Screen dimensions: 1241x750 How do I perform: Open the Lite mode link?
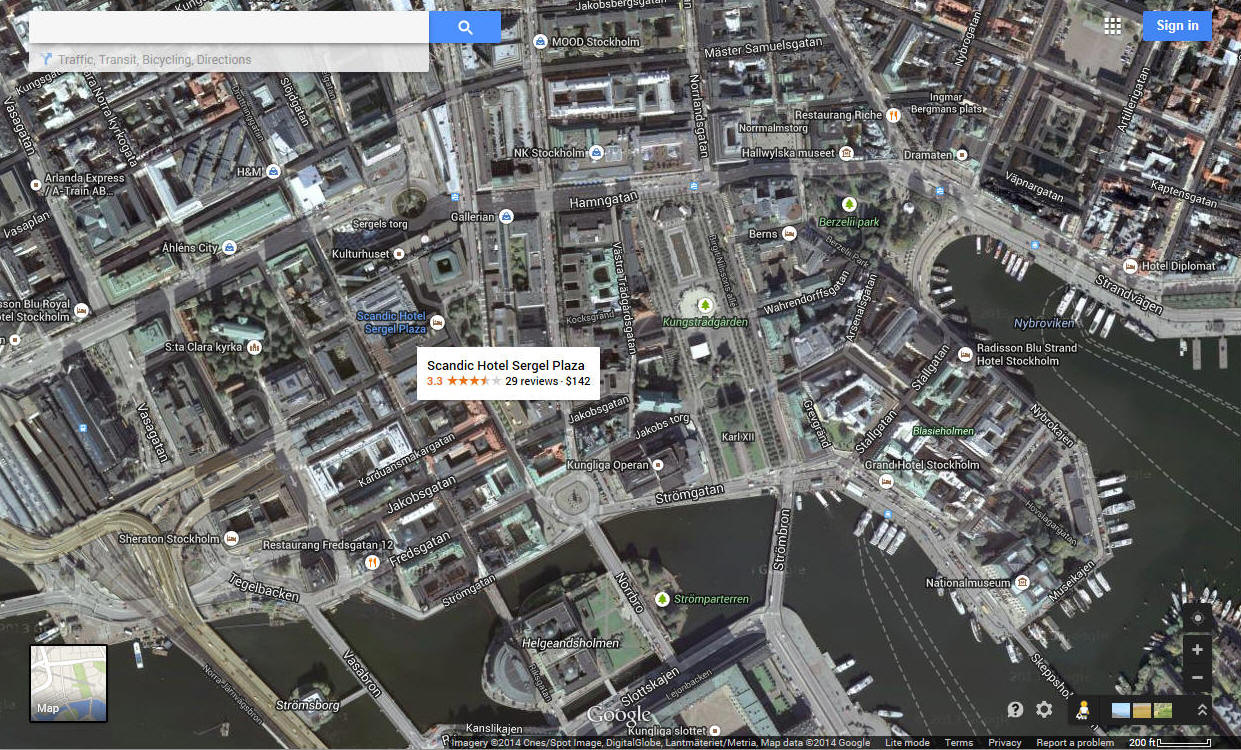907,743
